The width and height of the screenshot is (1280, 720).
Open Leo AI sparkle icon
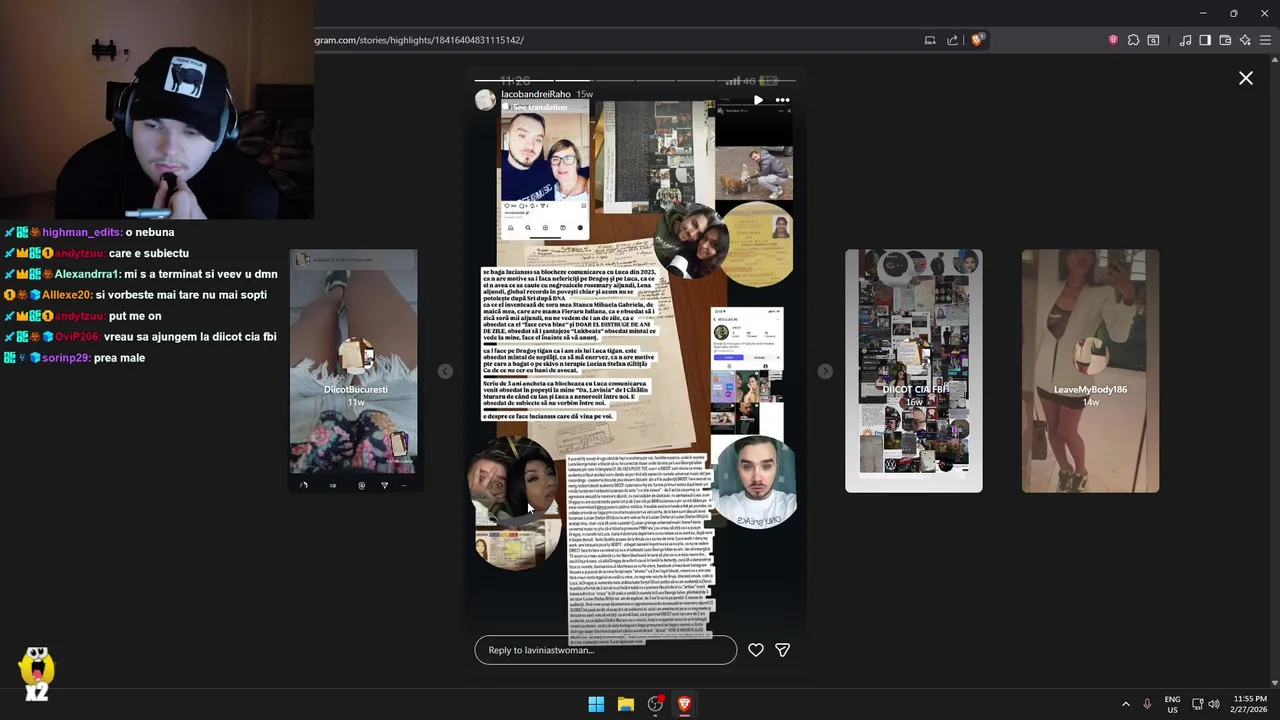click(1245, 40)
